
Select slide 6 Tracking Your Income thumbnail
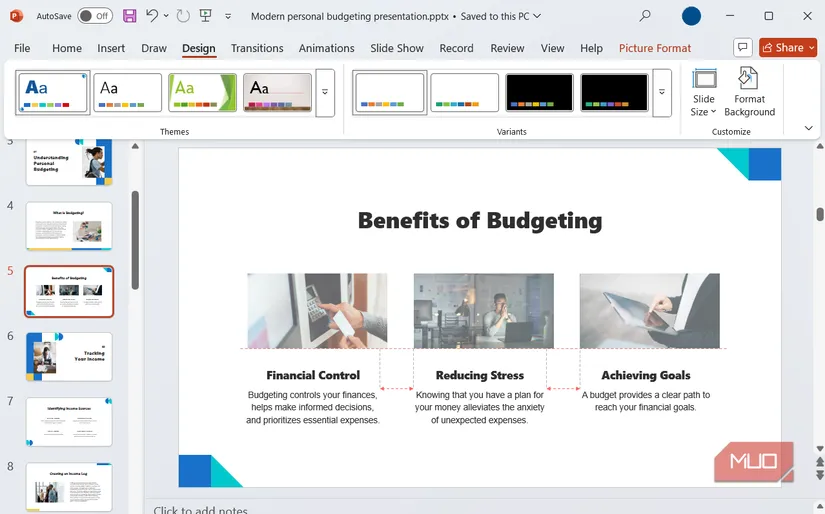tap(69, 357)
